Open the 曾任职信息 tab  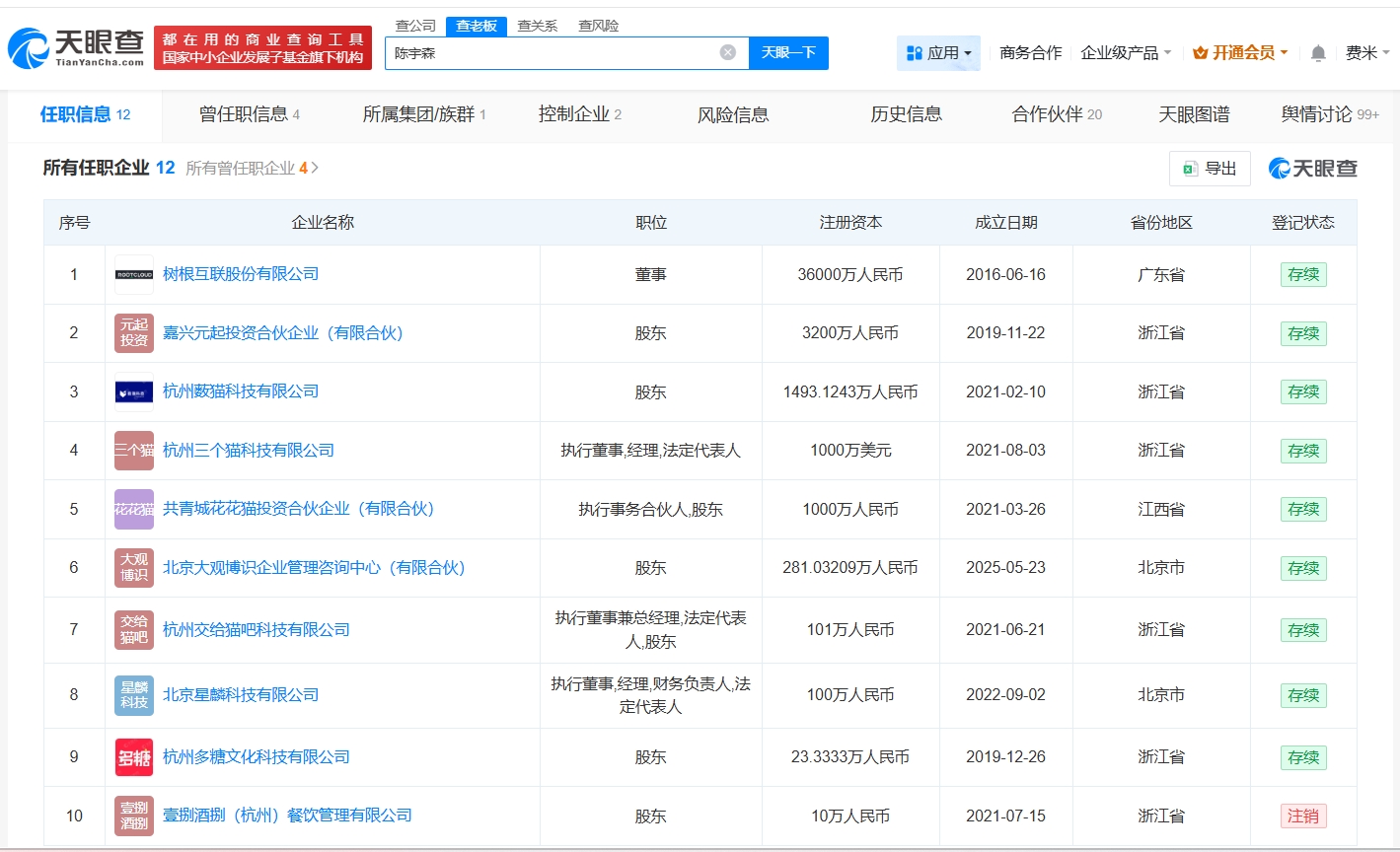click(x=250, y=114)
